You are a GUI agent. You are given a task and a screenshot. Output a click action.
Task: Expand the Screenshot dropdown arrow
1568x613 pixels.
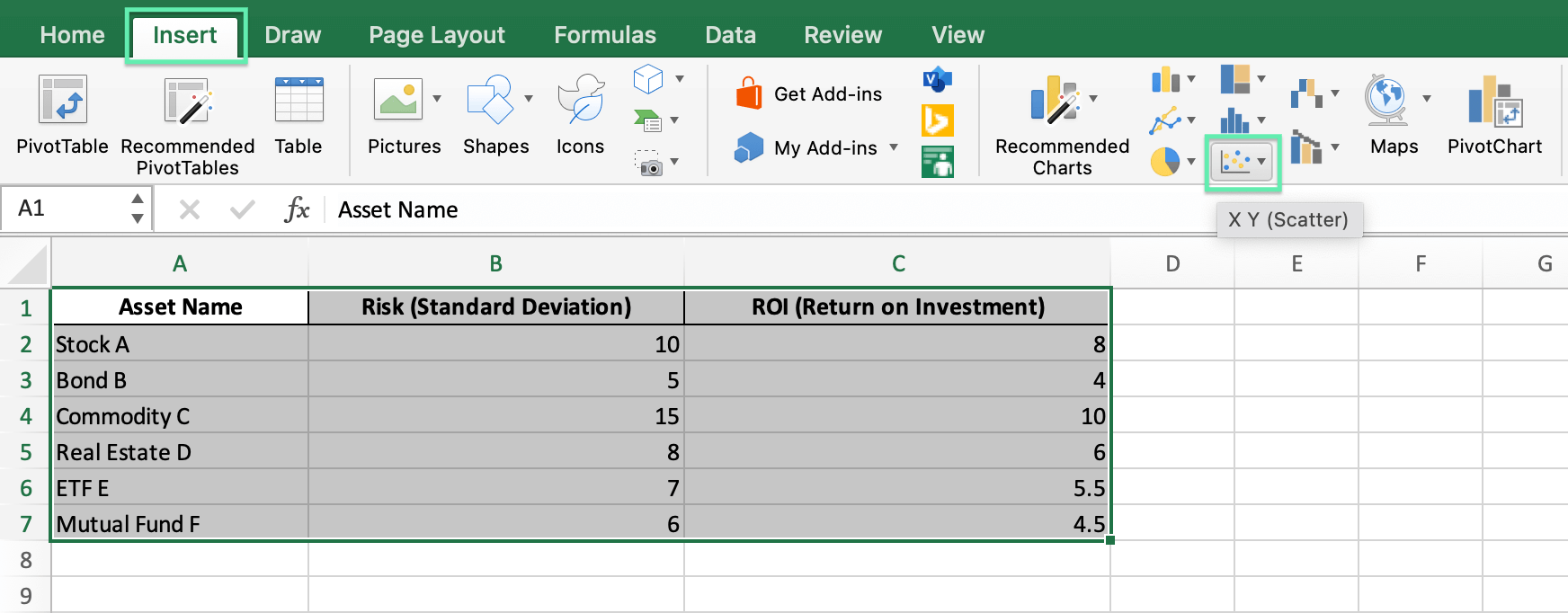(674, 163)
